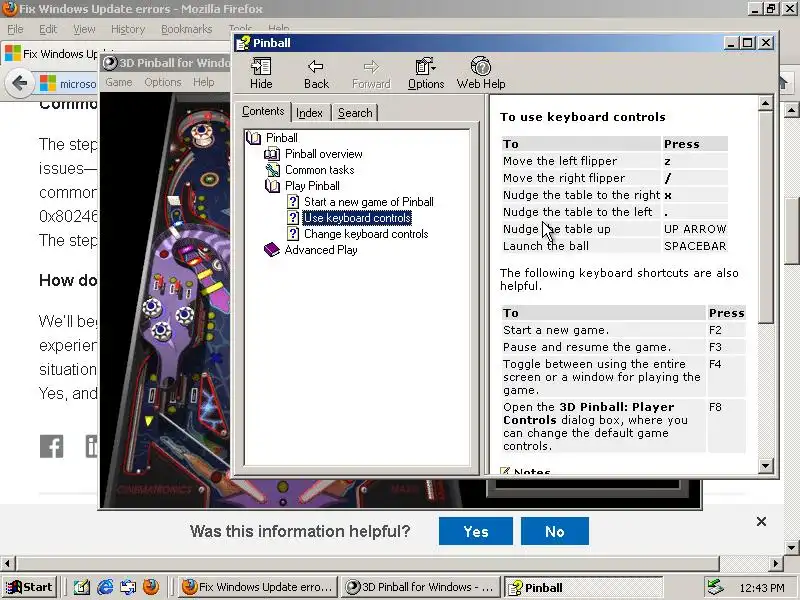Image resolution: width=800 pixels, height=600 pixels.
Task: Launch Firefox from quick launch
Action: click(x=151, y=587)
